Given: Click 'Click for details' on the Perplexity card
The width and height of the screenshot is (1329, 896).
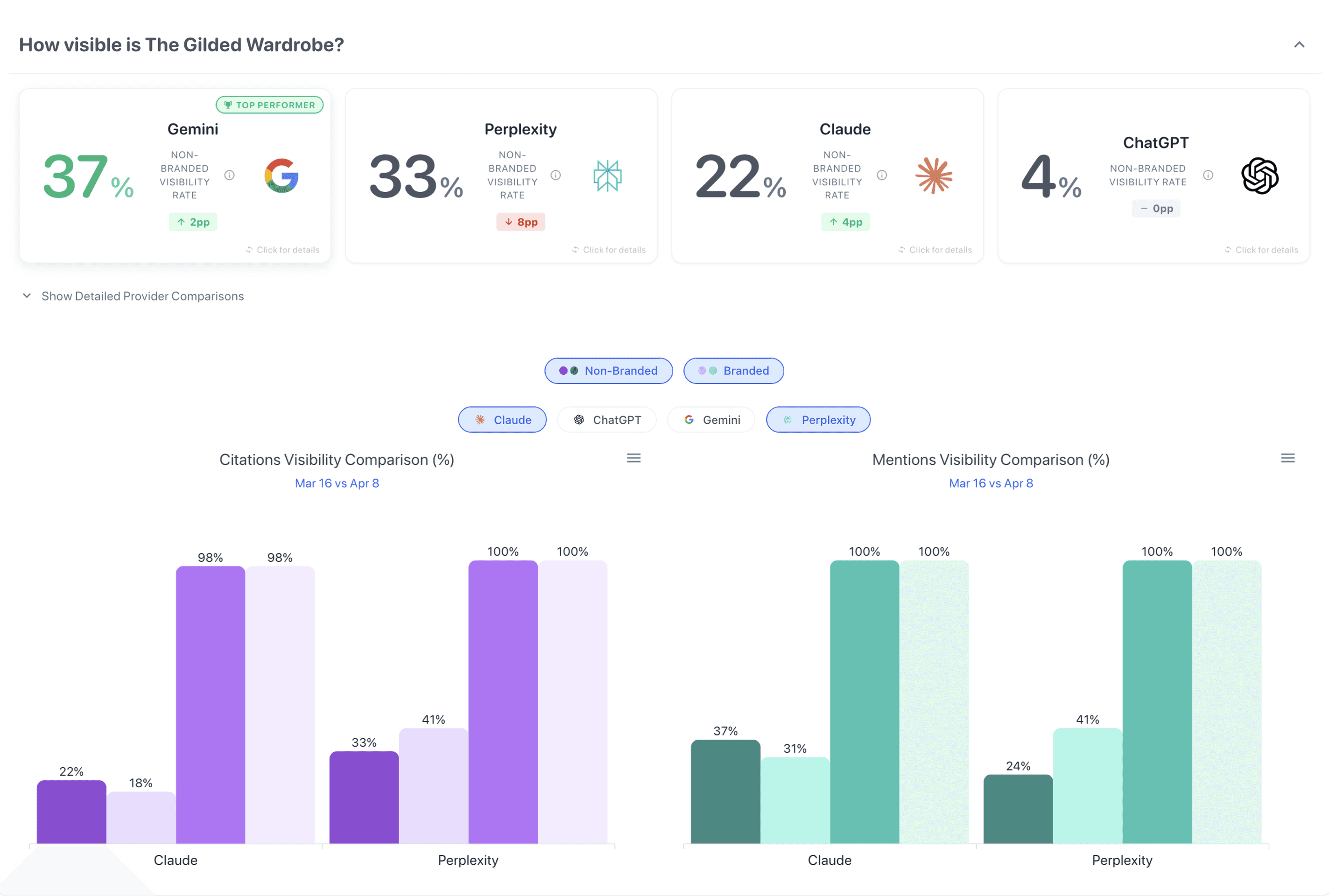Looking at the screenshot, I should point(608,250).
